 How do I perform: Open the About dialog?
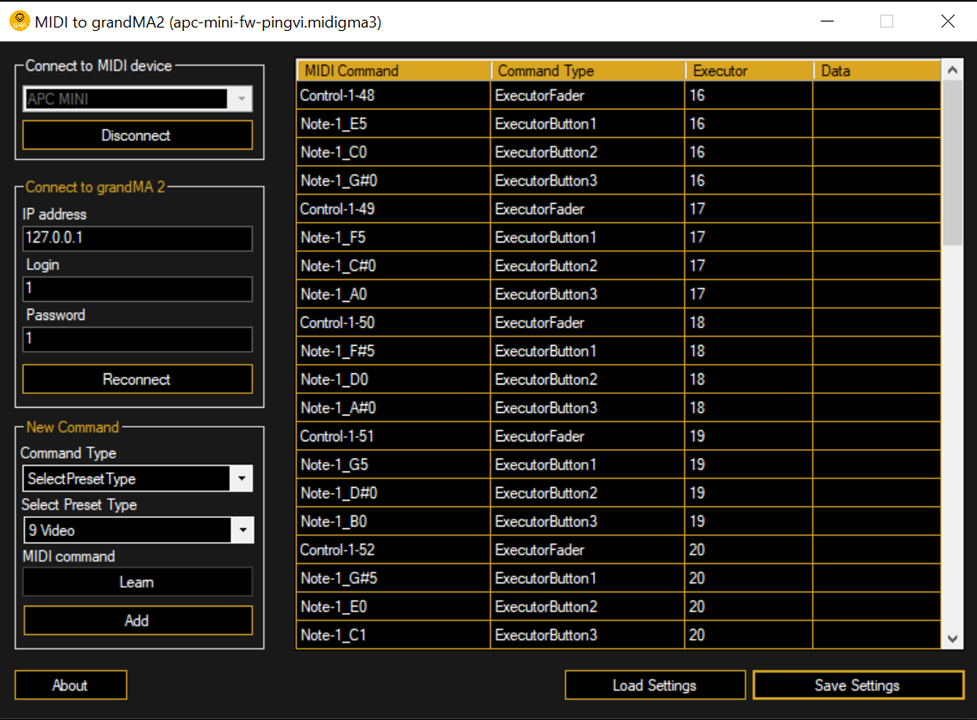point(70,685)
